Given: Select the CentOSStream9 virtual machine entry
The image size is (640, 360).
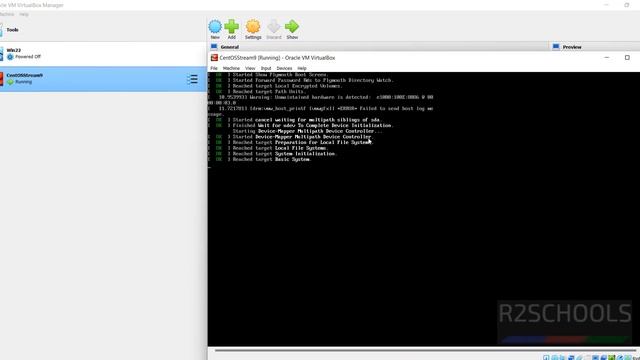Looking at the screenshot, I should [103, 79].
